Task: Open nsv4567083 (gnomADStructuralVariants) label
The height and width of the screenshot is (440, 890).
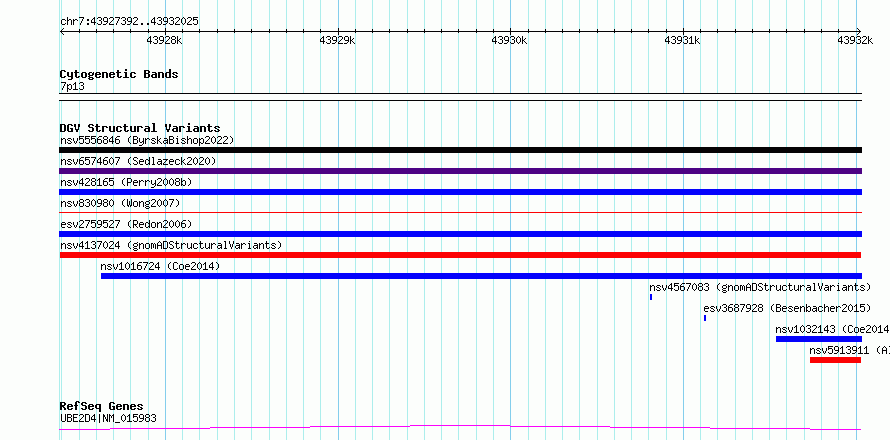Action: tap(760, 287)
